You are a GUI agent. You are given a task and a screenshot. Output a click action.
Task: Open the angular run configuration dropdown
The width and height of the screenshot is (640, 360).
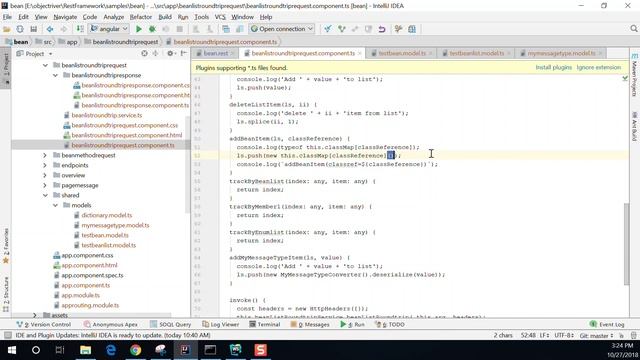(109, 29)
